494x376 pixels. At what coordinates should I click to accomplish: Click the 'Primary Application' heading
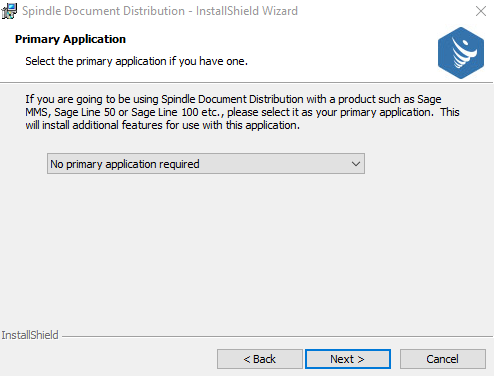70,39
